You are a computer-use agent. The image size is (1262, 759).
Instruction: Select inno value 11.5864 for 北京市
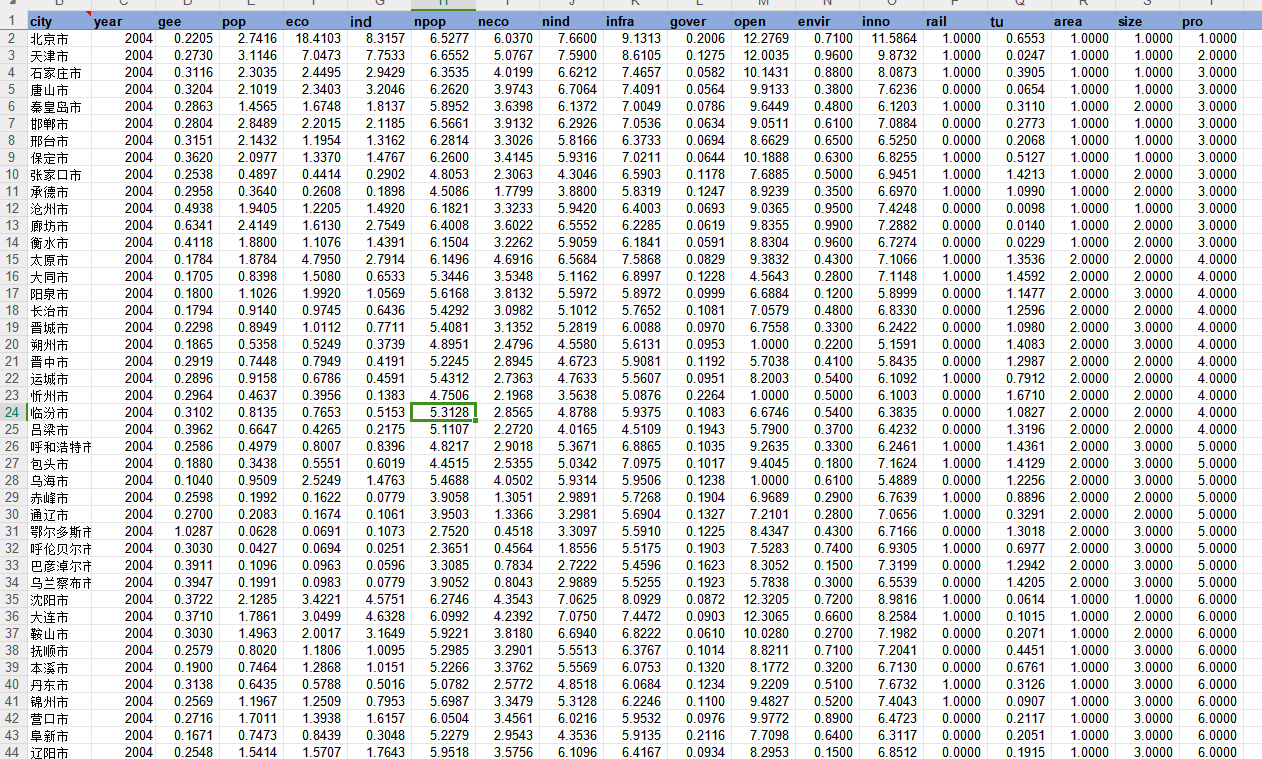pyautogui.click(x=891, y=39)
